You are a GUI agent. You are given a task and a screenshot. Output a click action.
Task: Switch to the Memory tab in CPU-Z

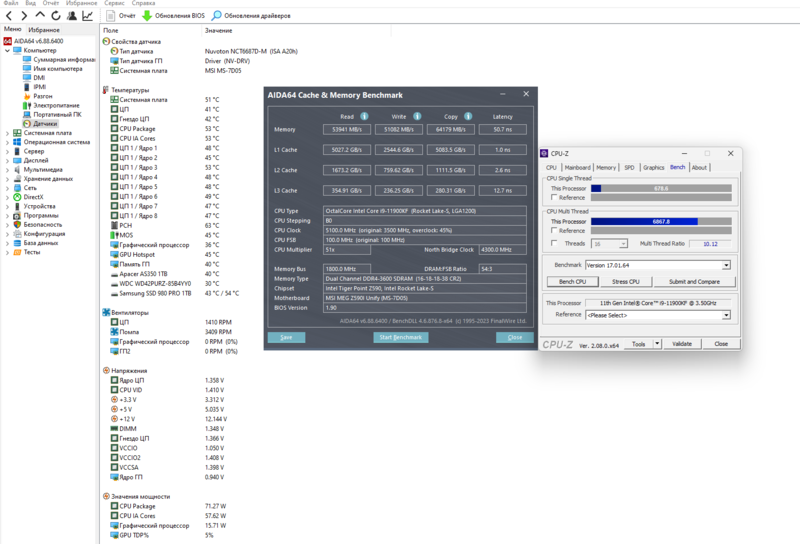tap(606, 167)
